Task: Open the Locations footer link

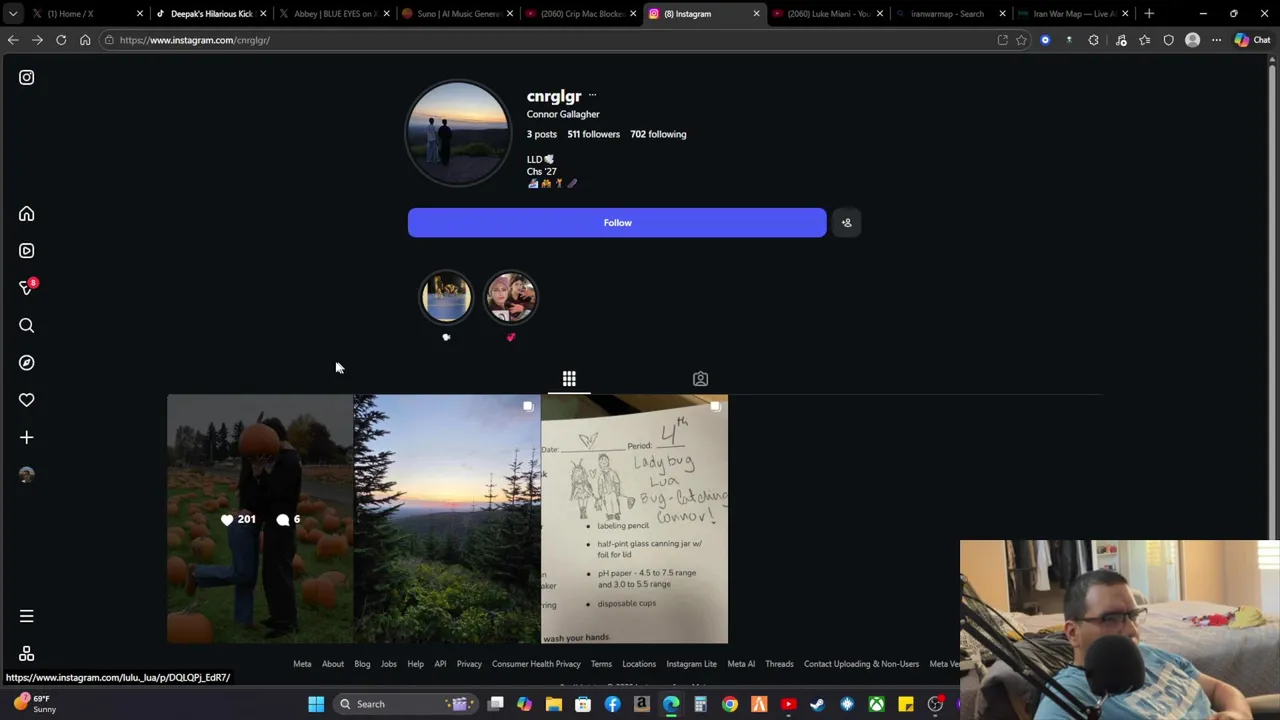Action: tap(639, 664)
